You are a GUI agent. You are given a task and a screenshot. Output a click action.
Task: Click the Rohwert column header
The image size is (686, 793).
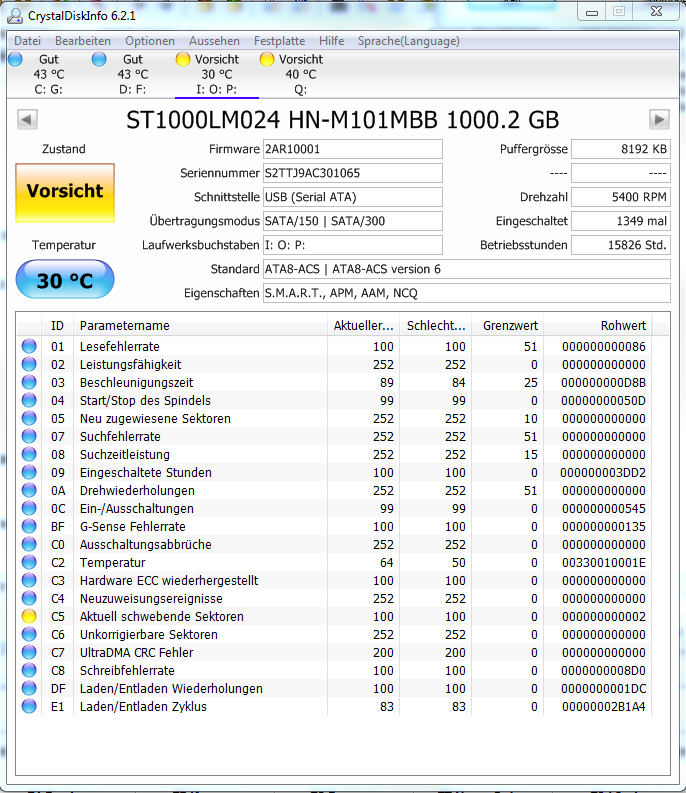pyautogui.click(x=597, y=326)
